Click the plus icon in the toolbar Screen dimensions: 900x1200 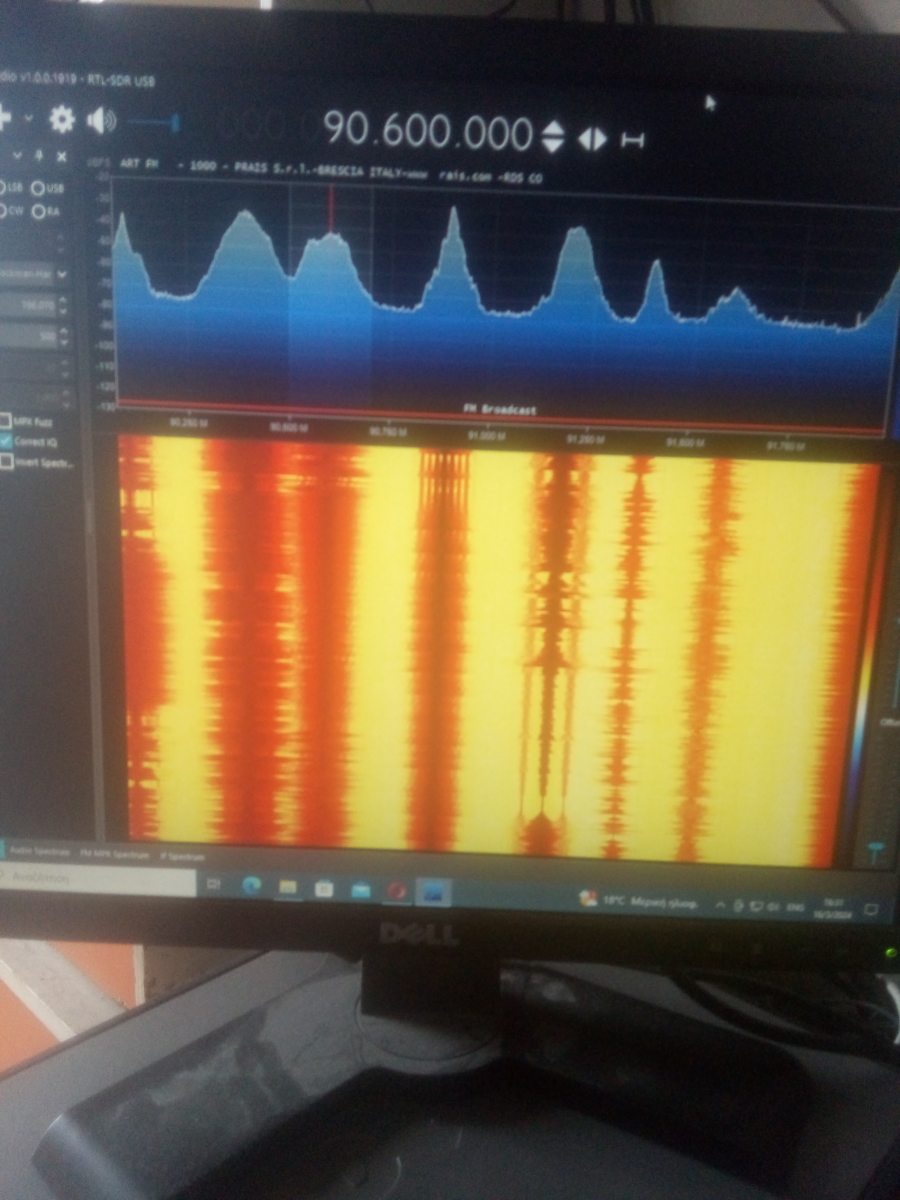pos(5,118)
